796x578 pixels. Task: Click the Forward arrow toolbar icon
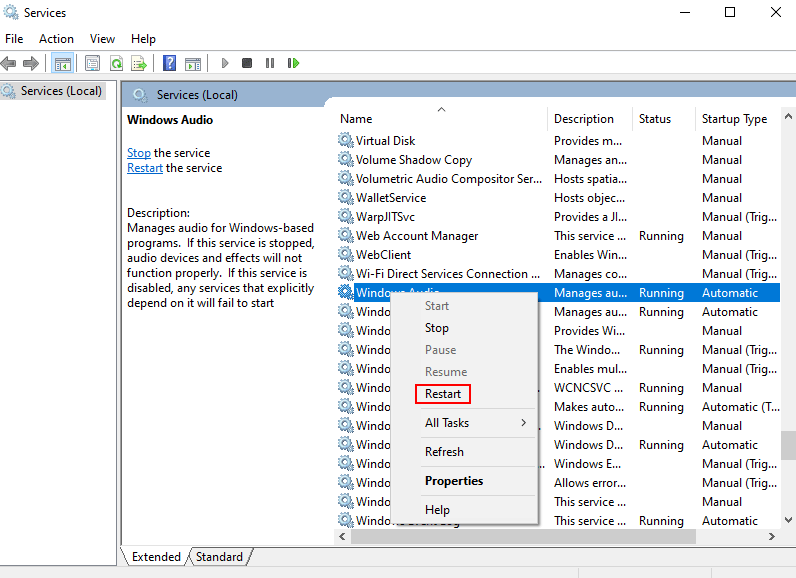[31, 63]
